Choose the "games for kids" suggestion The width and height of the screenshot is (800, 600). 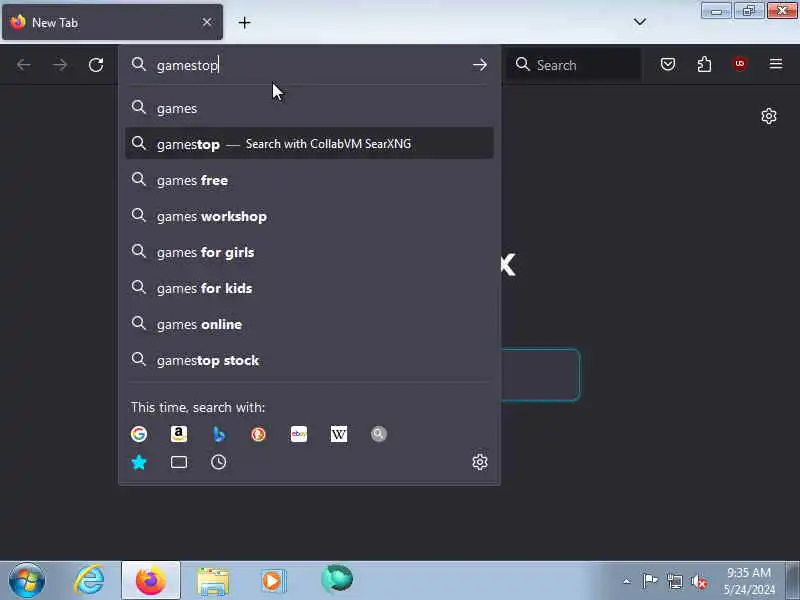(x=309, y=288)
